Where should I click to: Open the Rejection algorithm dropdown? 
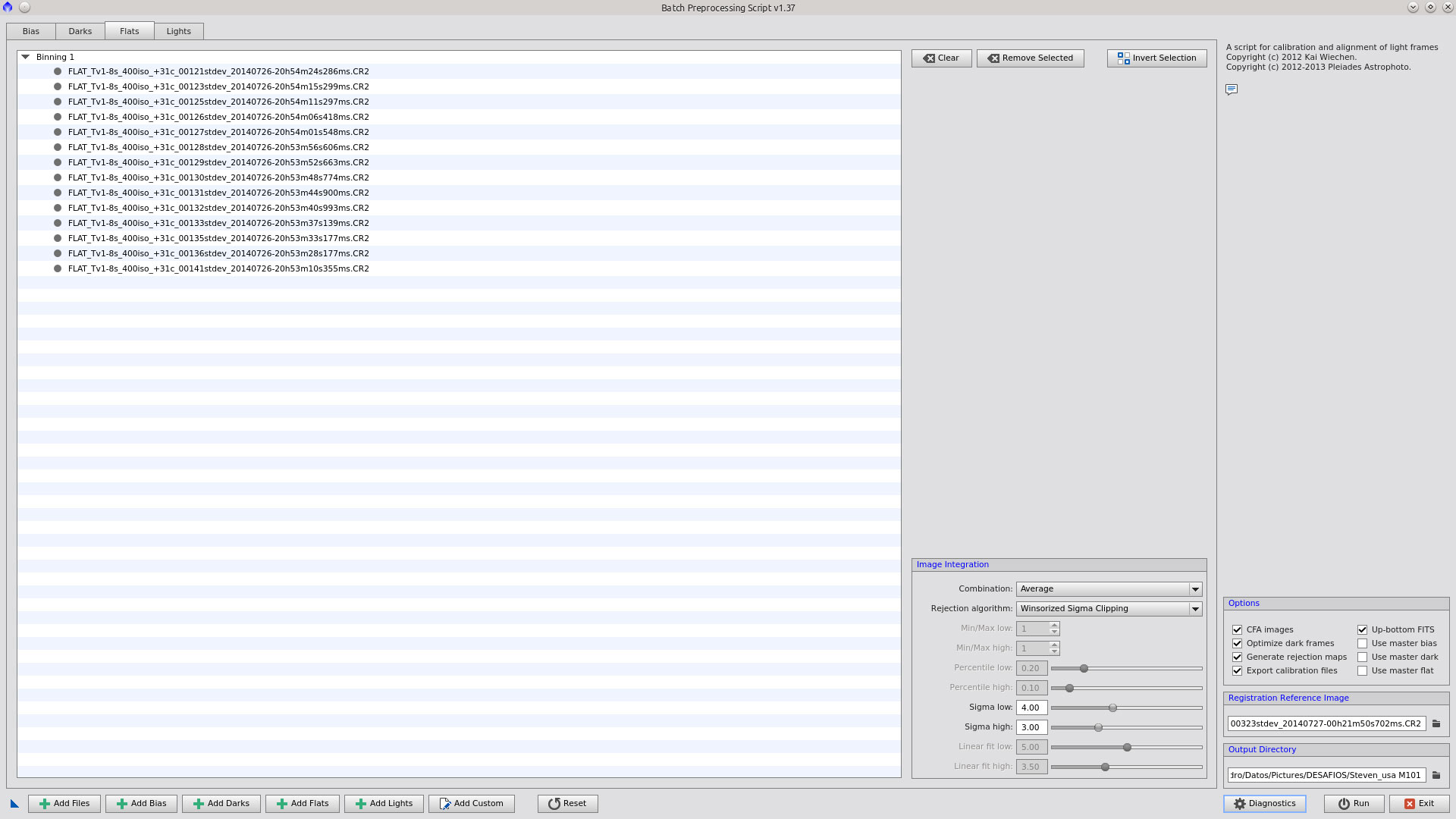1109,609
